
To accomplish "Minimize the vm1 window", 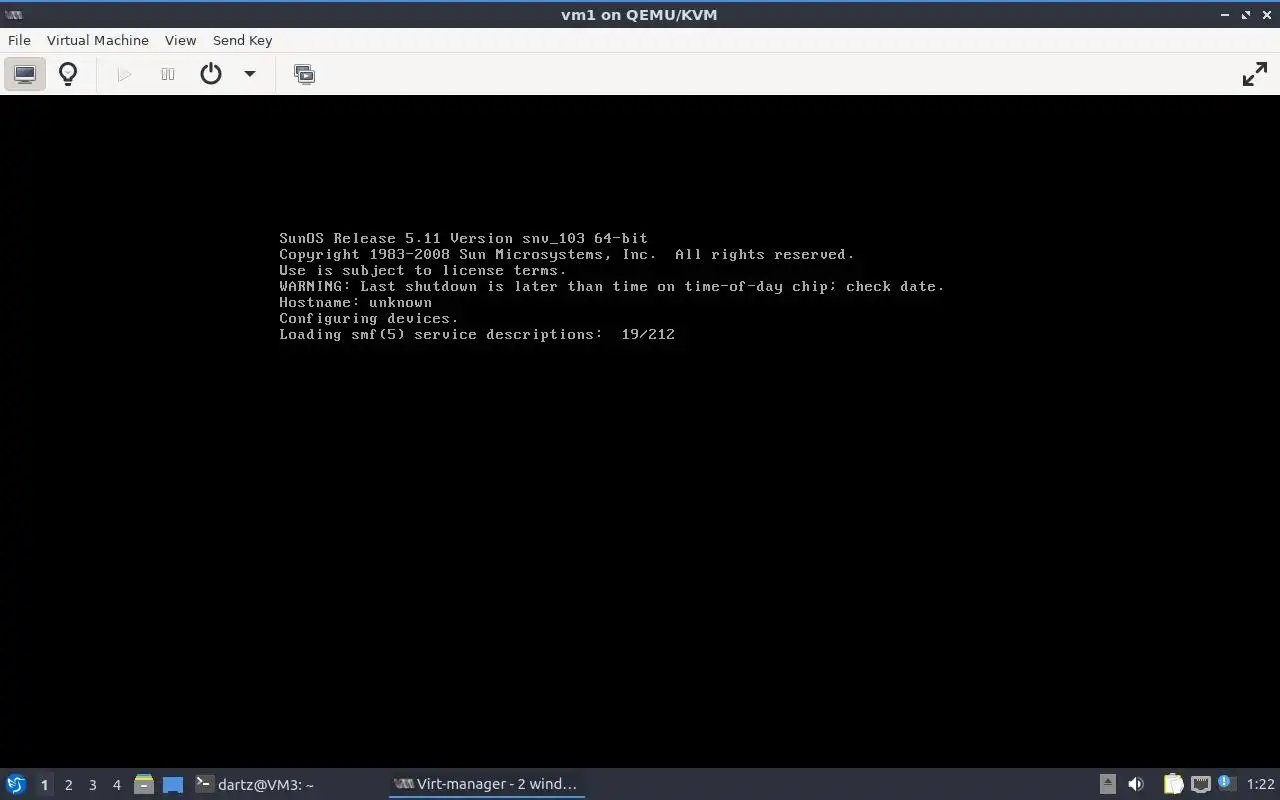I will (1225, 15).
